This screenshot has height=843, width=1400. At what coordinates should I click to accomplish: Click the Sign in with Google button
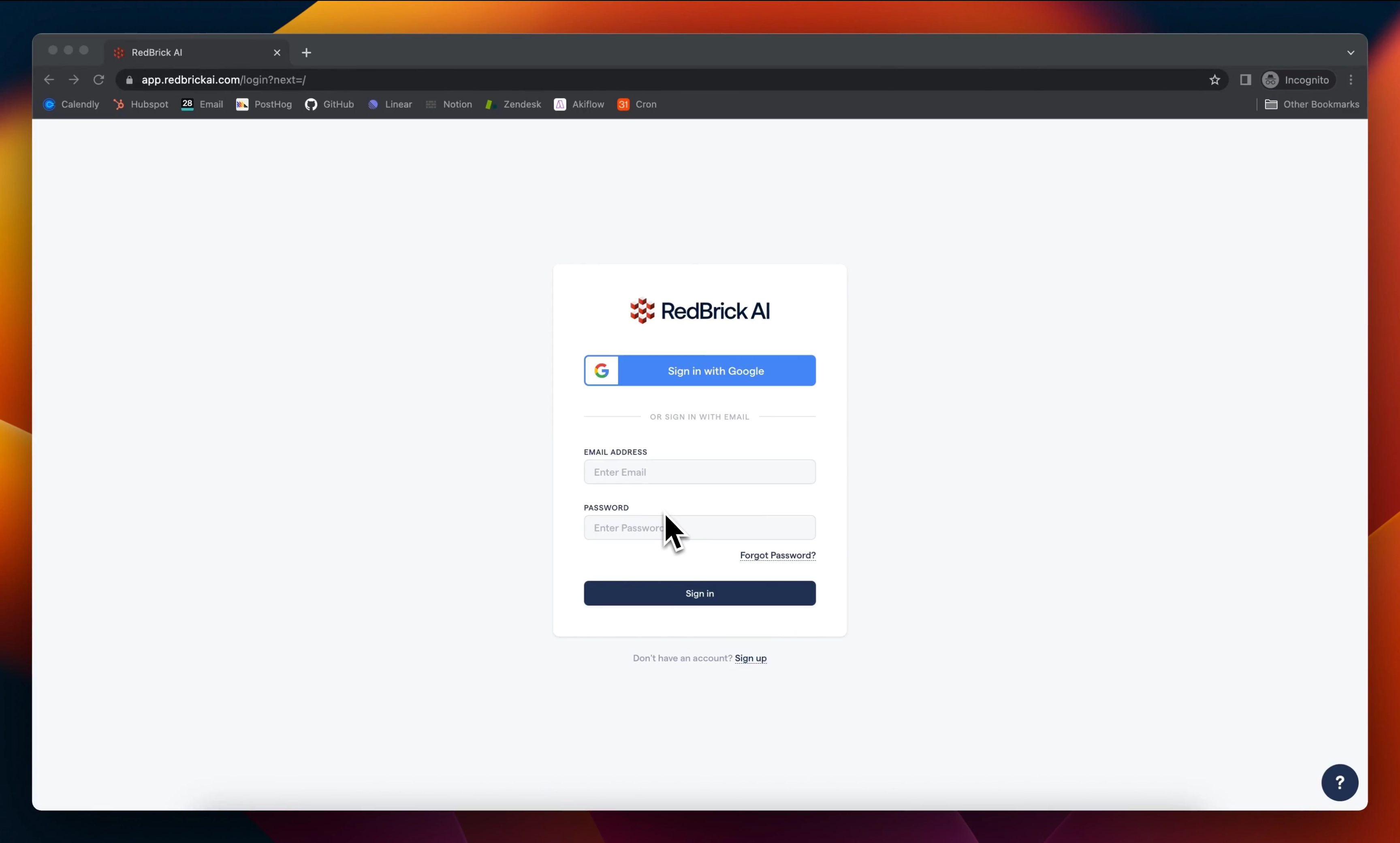pos(700,370)
